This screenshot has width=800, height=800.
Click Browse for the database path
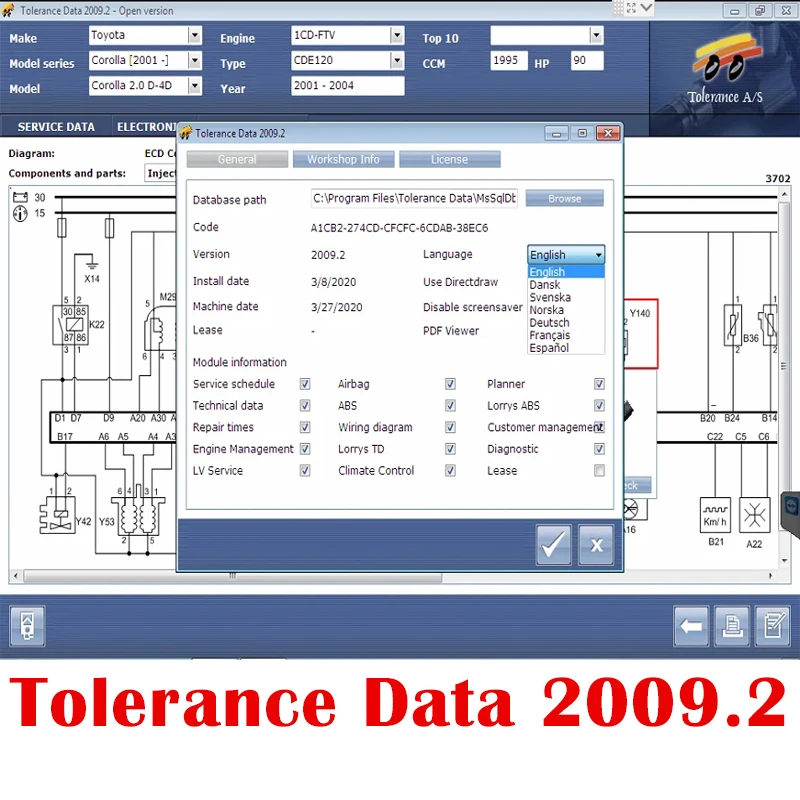[x=564, y=198]
